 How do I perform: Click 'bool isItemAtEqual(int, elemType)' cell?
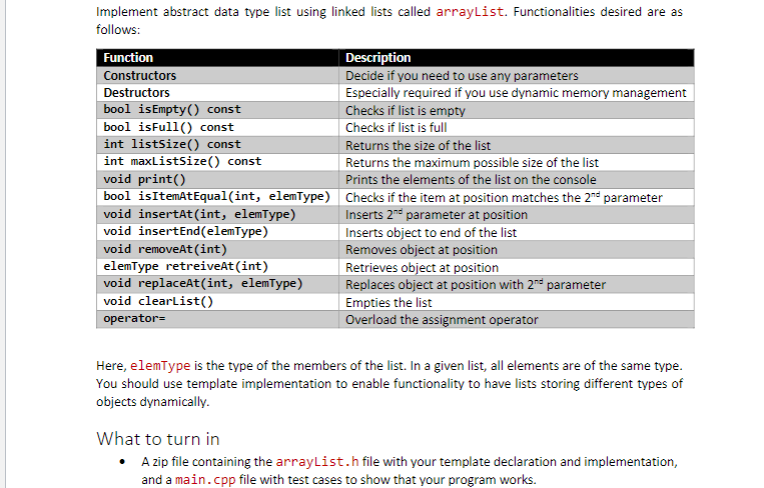[x=217, y=197]
